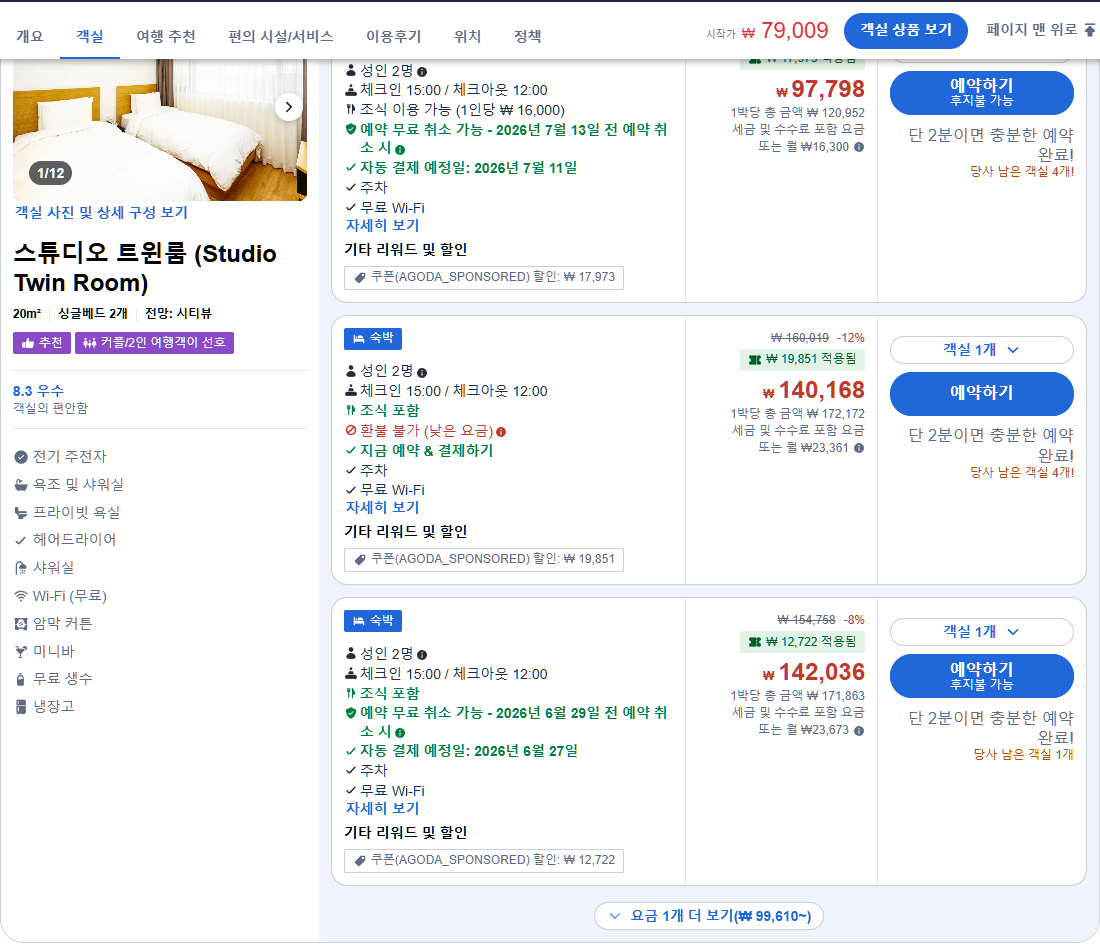Click the coupon discount ₩ 19,851 tag

pyautogui.click(x=483, y=559)
